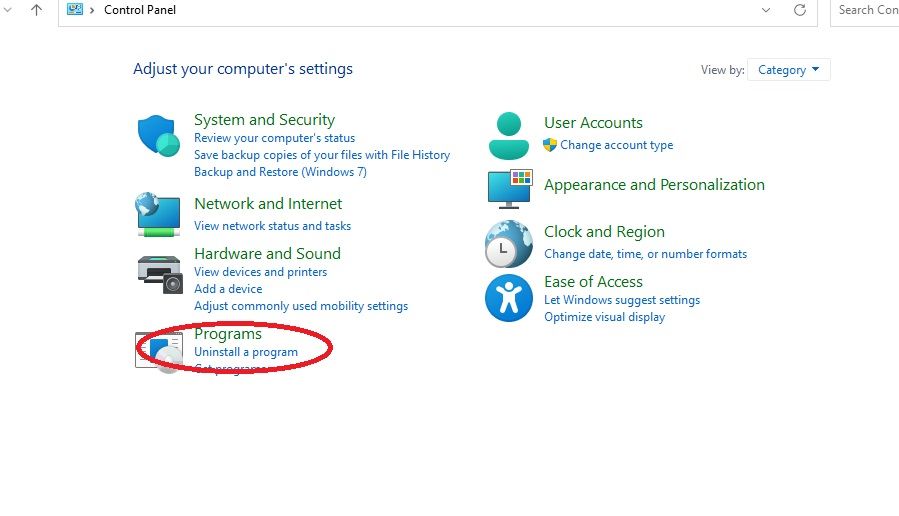
Task: Click Optimize visual display link
Action: click(604, 317)
